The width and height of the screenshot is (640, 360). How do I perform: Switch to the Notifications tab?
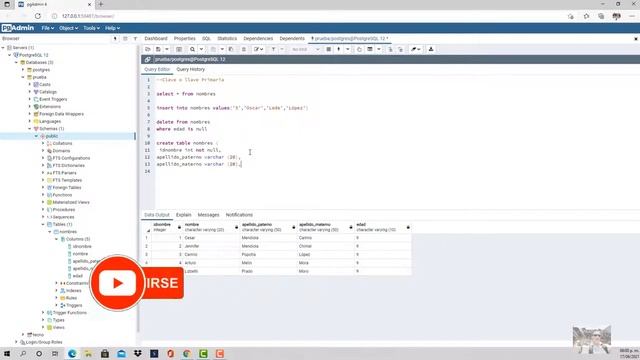click(x=239, y=215)
